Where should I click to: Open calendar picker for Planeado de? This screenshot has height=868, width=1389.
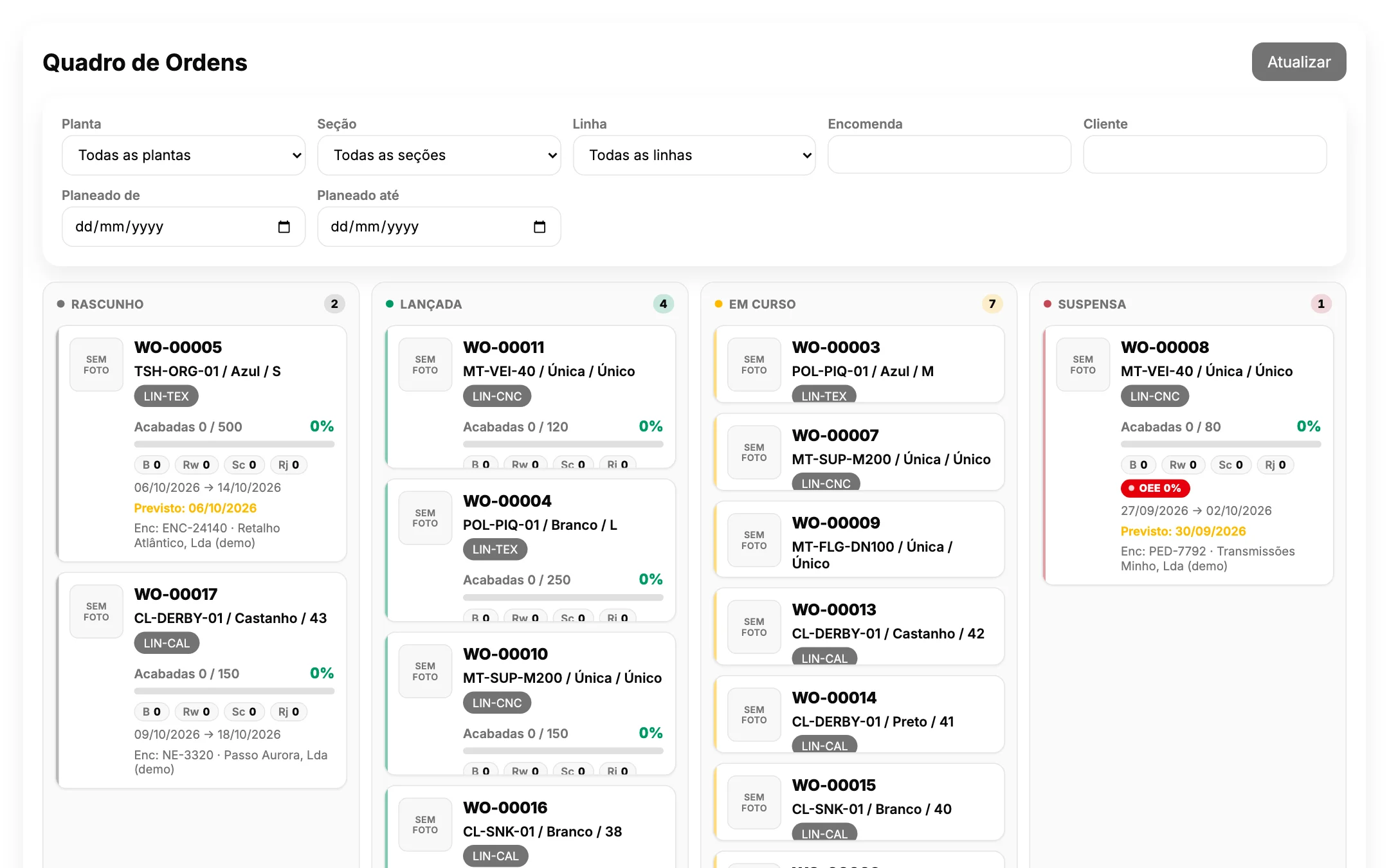pyautogui.click(x=284, y=226)
